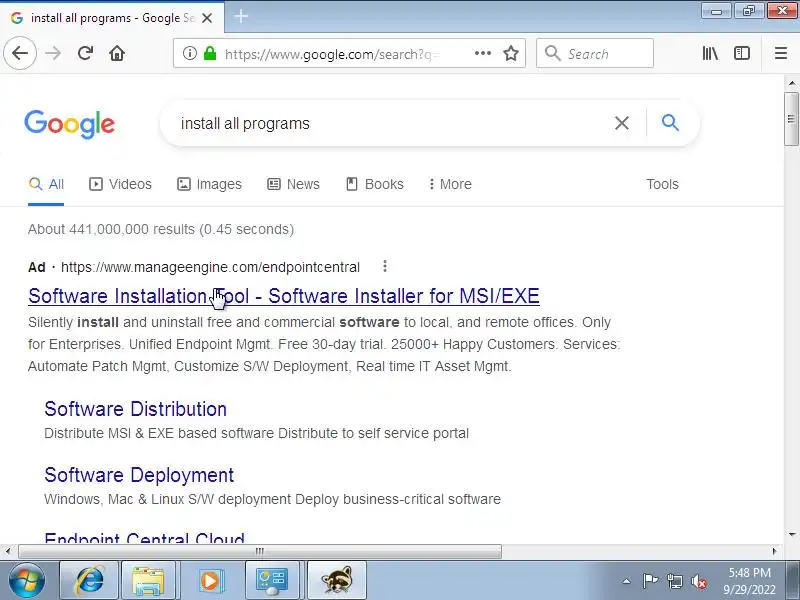Open the browser home page
The image size is (800, 600).
click(117, 53)
